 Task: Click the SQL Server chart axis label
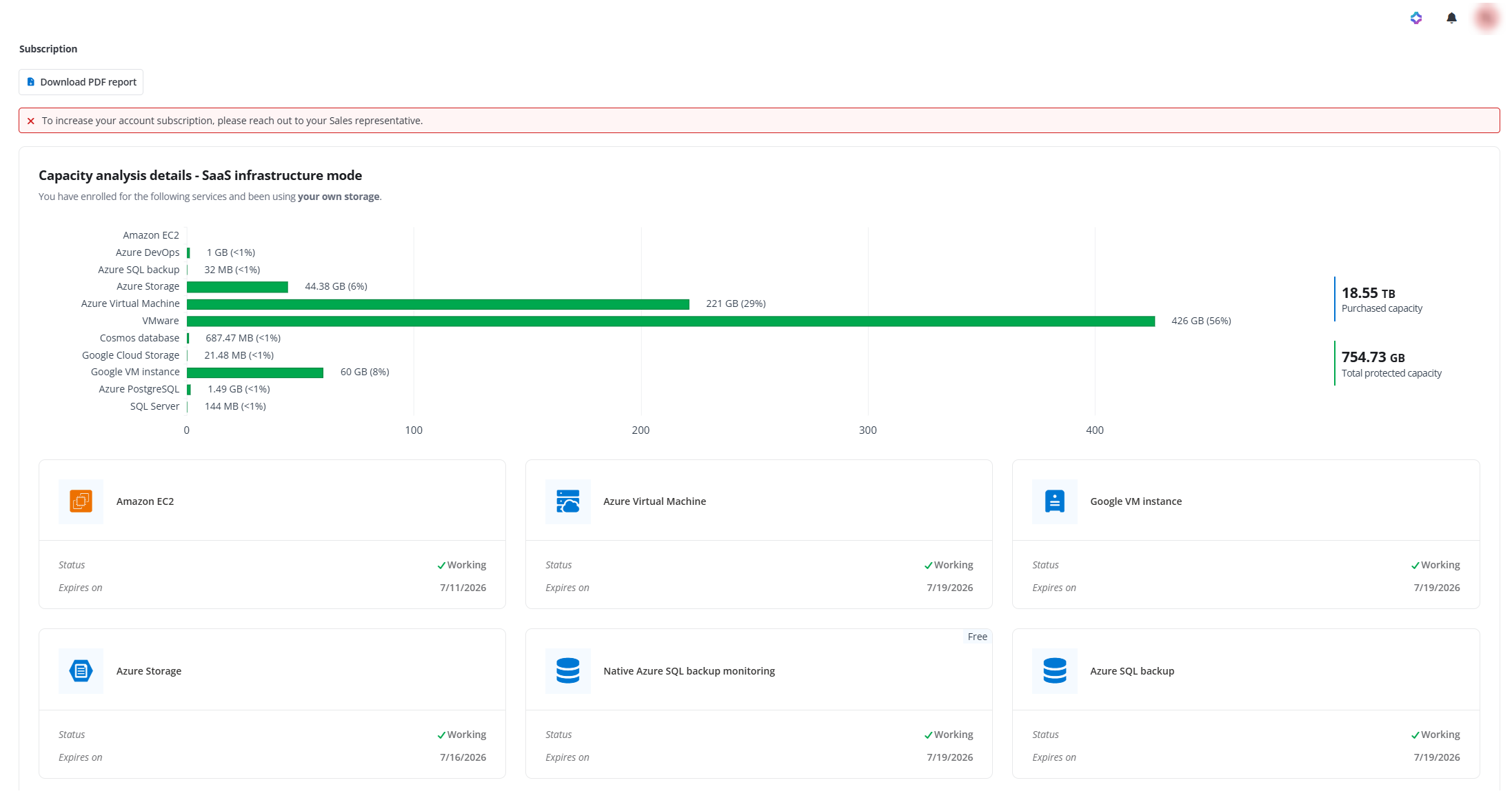[154, 406]
